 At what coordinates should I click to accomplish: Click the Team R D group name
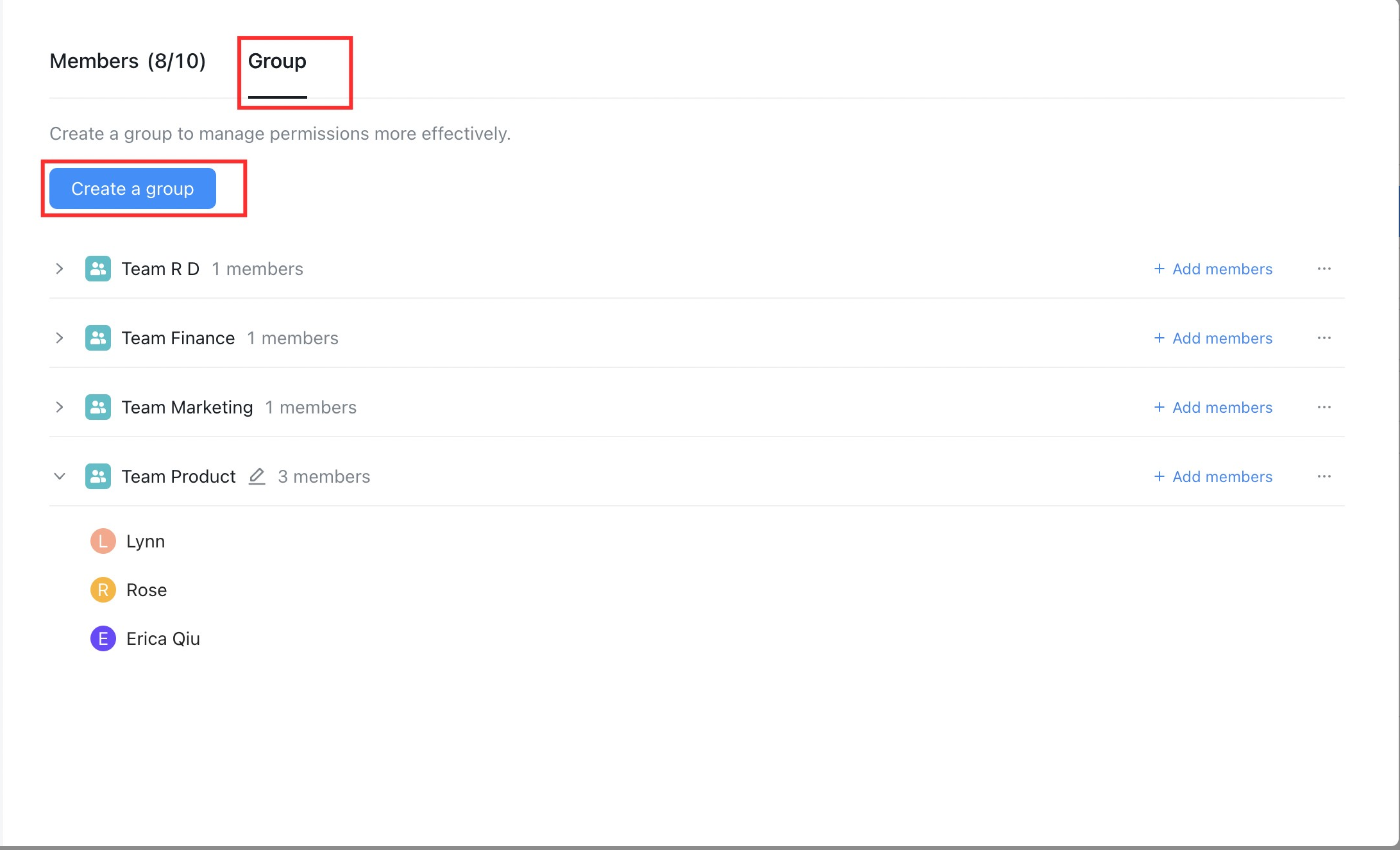160,269
